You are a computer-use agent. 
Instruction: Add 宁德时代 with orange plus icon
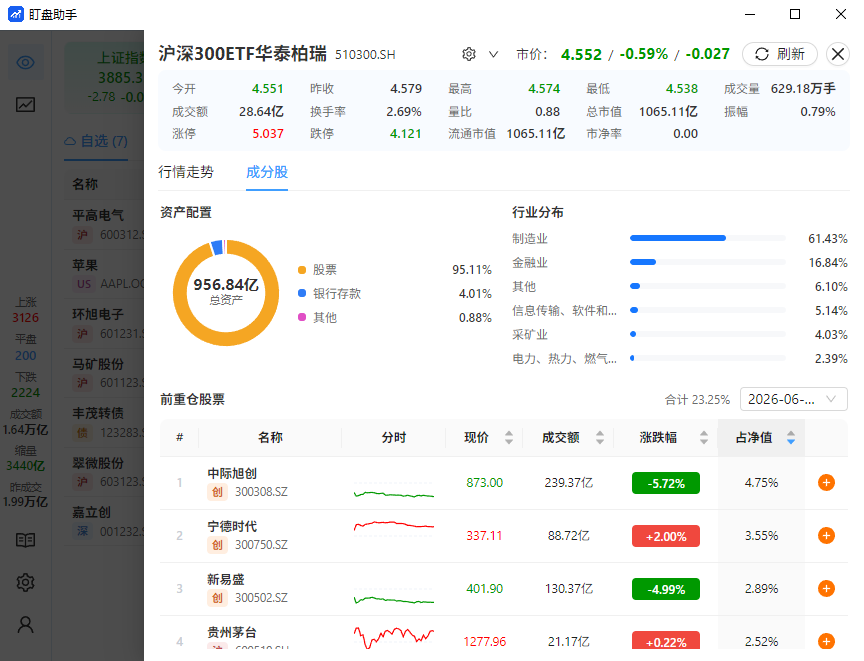[826, 535]
